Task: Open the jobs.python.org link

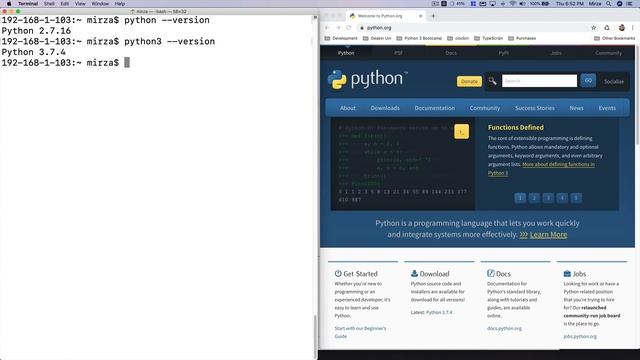Action: (580, 337)
